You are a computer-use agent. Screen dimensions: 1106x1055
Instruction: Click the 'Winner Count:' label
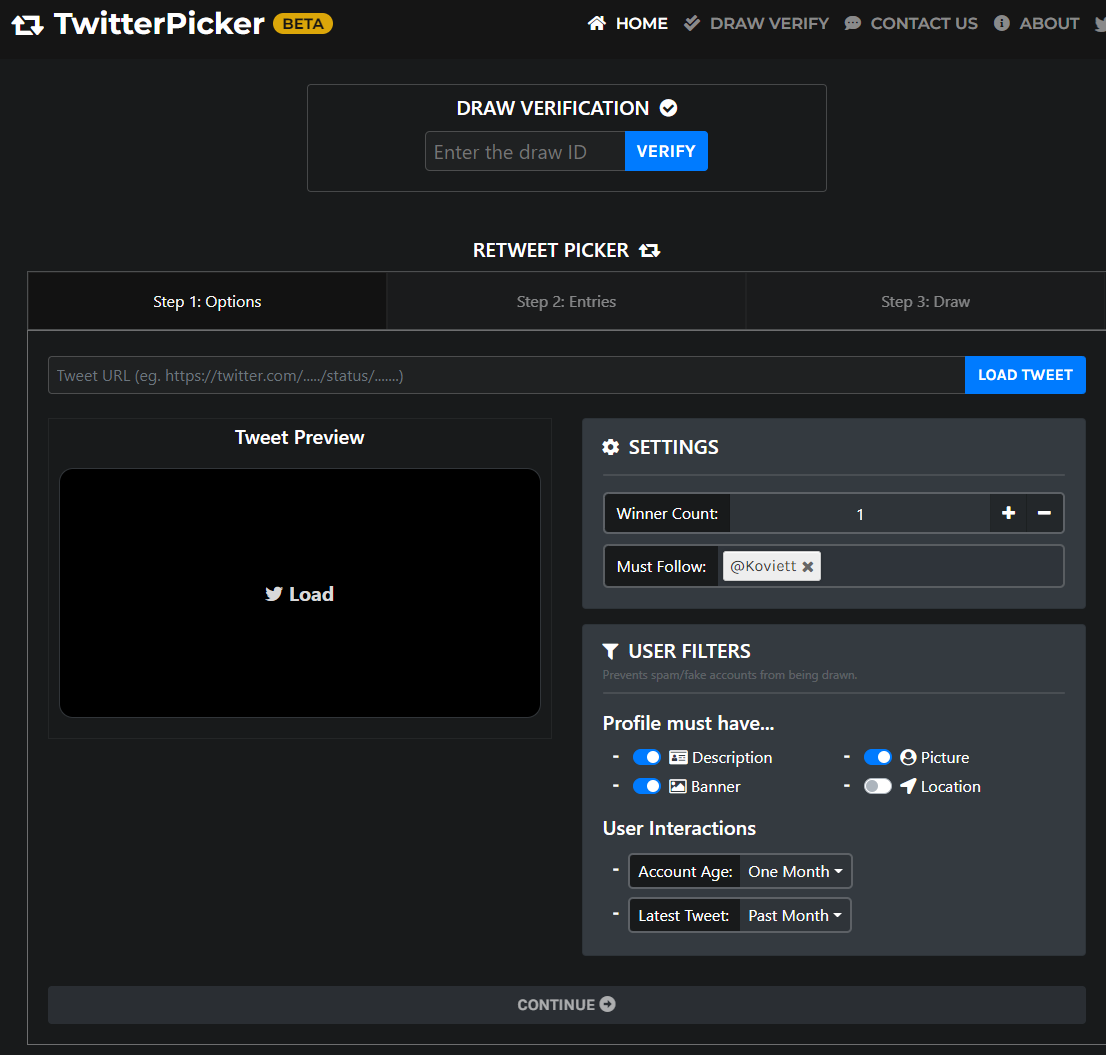[x=667, y=513]
